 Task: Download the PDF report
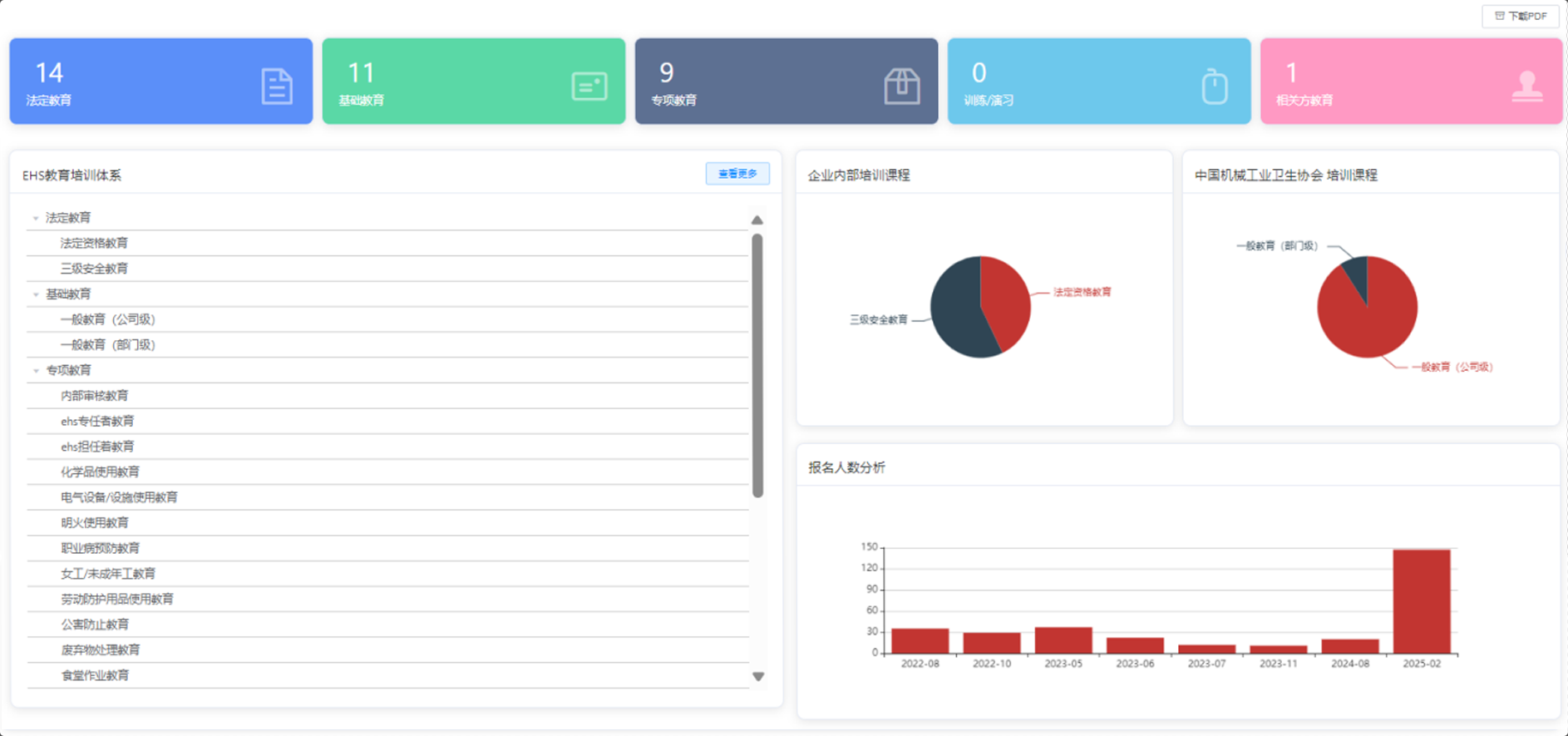[x=1520, y=16]
